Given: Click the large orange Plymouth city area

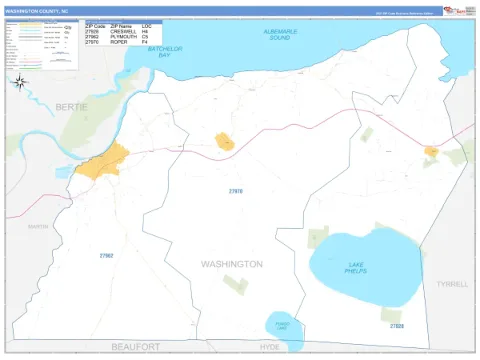Looking at the screenshot, I should [x=102, y=161].
